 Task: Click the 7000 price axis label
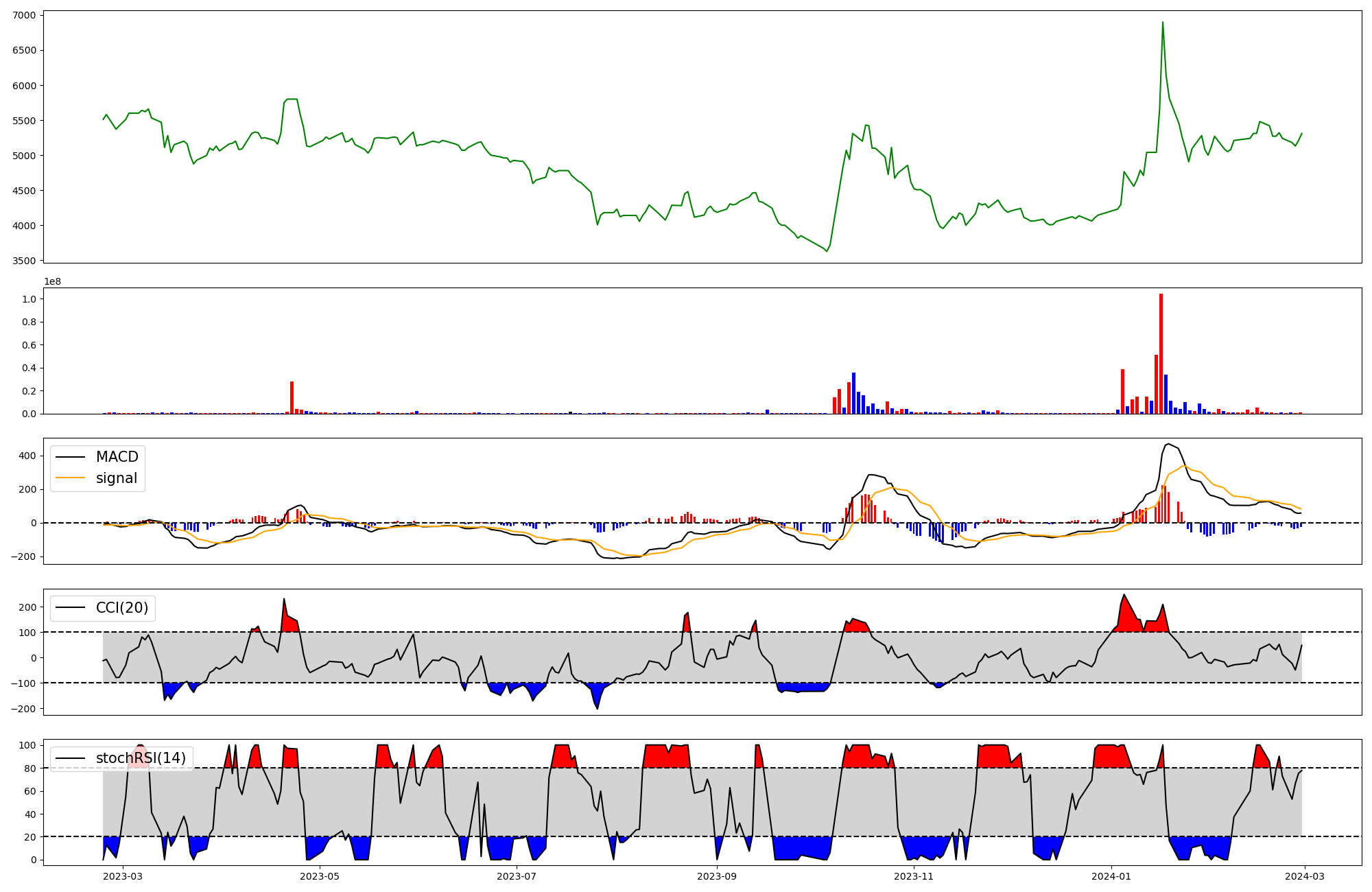(24, 15)
